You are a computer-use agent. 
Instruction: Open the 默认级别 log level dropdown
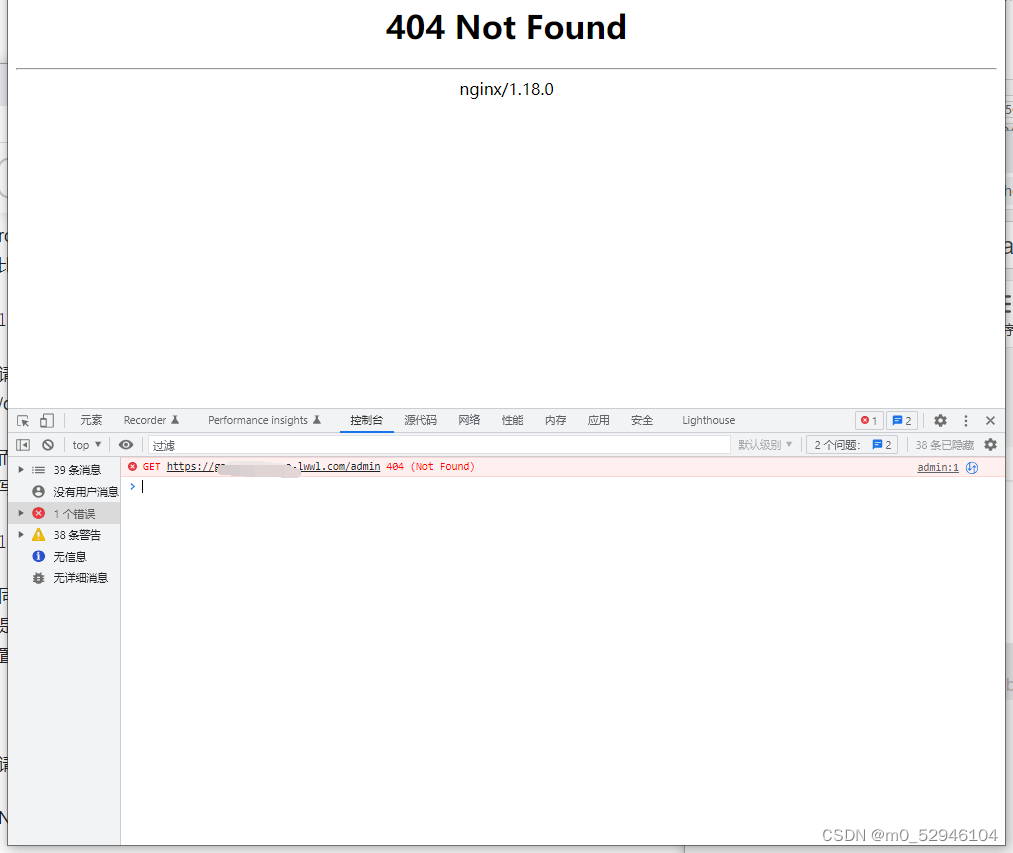[x=765, y=444]
